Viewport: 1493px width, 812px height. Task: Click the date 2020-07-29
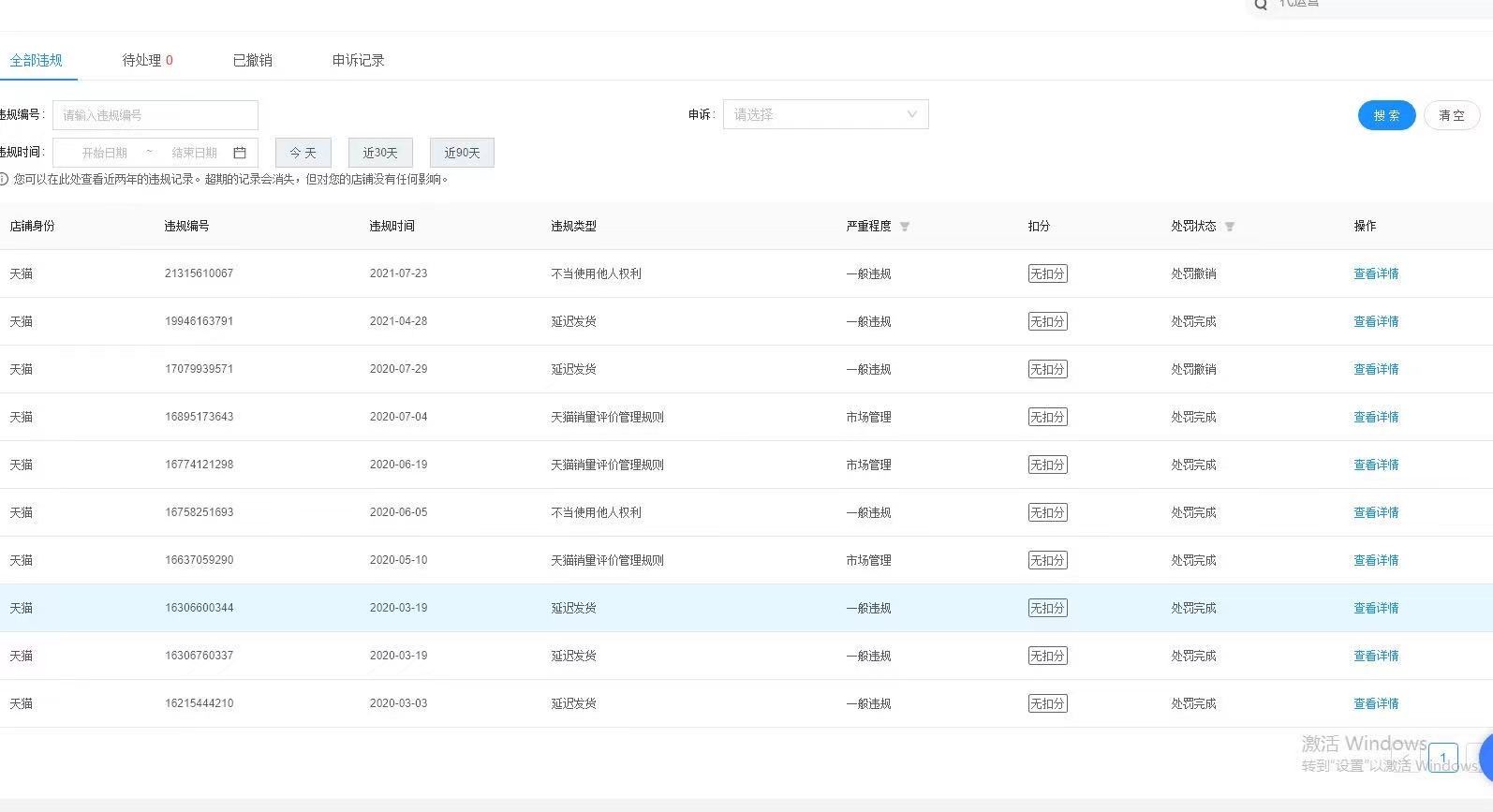pos(398,369)
